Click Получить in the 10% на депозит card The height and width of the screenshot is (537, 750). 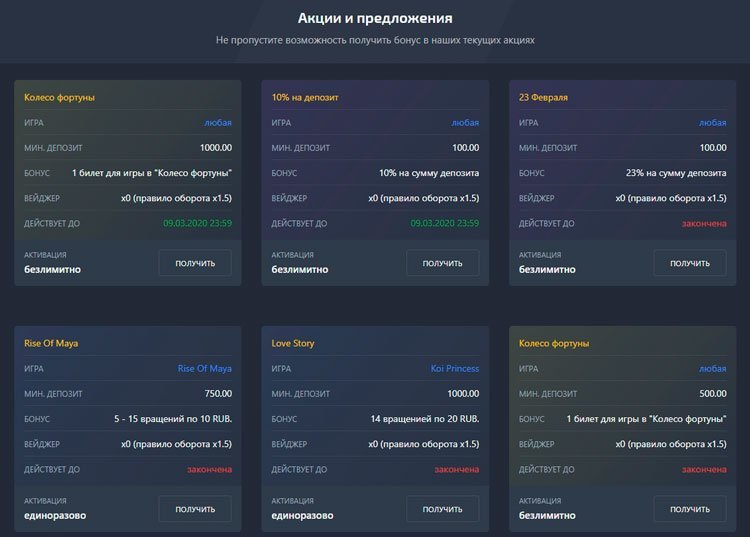pos(442,263)
